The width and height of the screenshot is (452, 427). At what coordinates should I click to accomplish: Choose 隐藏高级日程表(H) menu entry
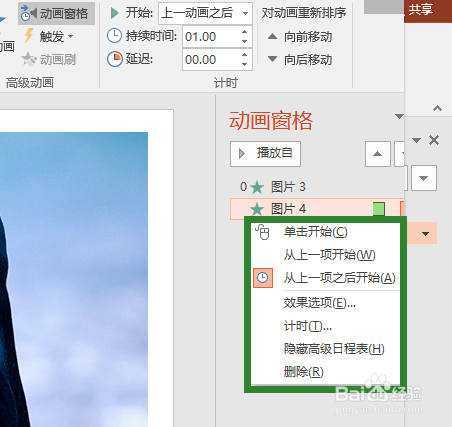click(325, 349)
